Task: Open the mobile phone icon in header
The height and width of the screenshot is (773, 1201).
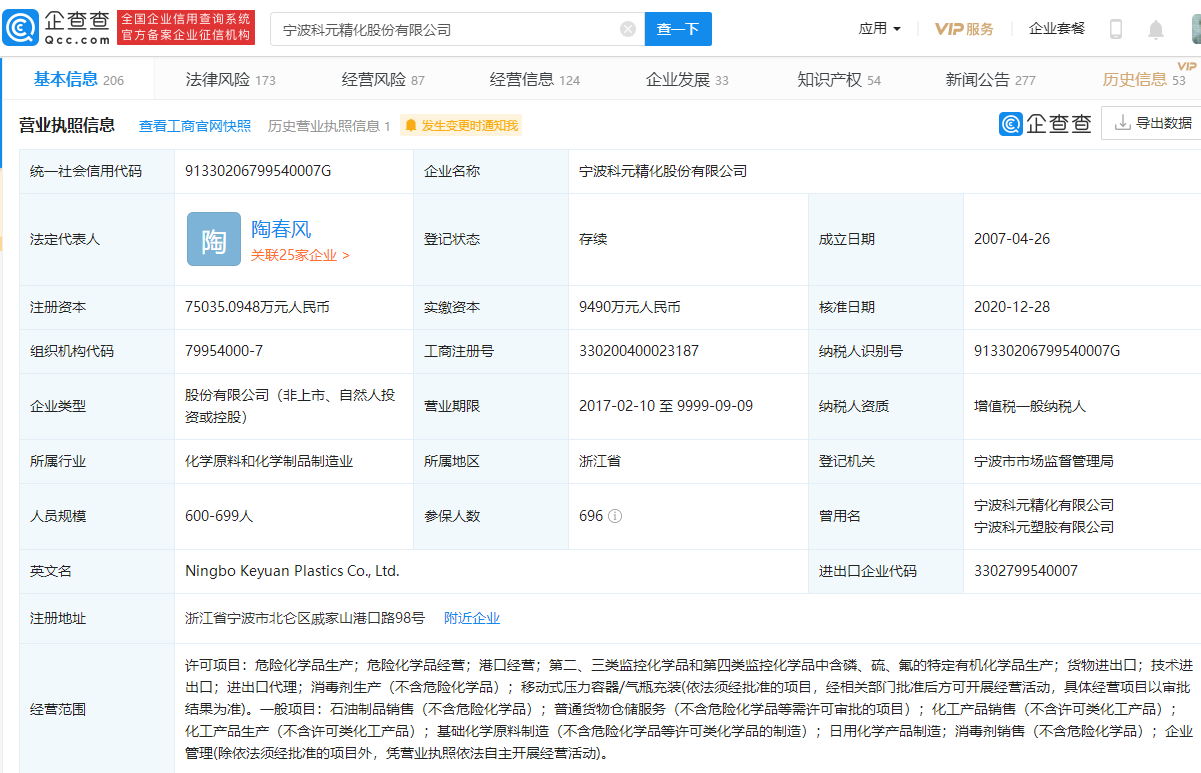Action: (x=1116, y=29)
